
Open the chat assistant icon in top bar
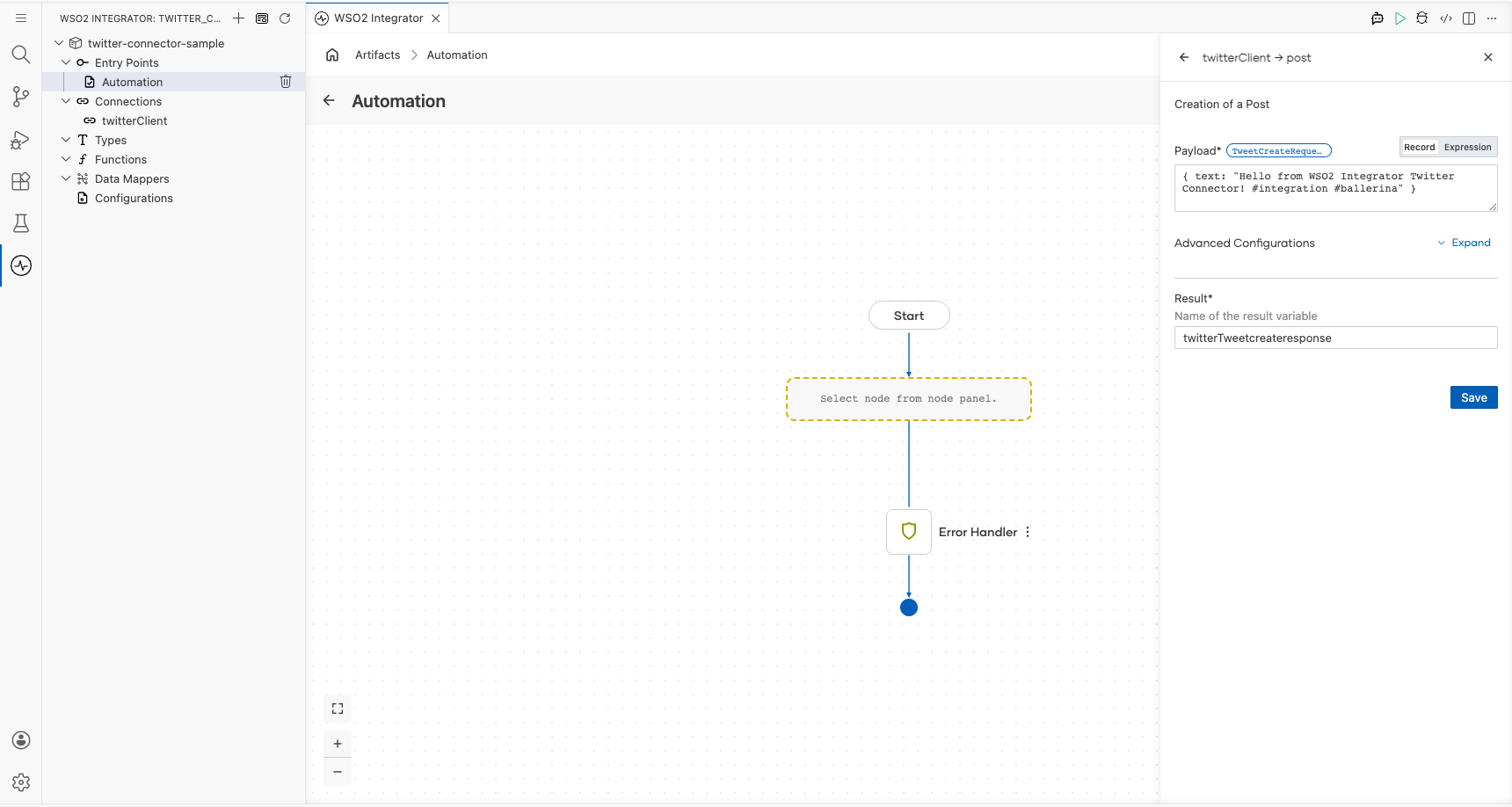[1378, 18]
